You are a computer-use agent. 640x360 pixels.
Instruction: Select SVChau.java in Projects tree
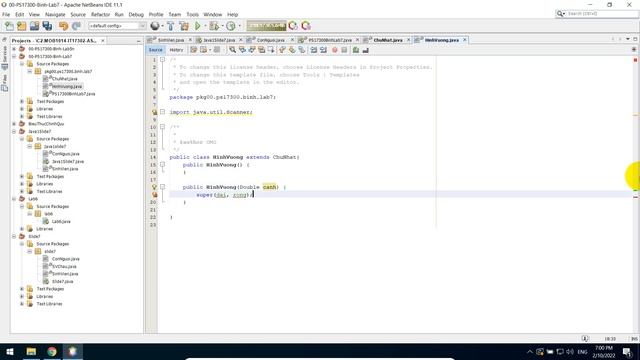[x=64, y=267]
